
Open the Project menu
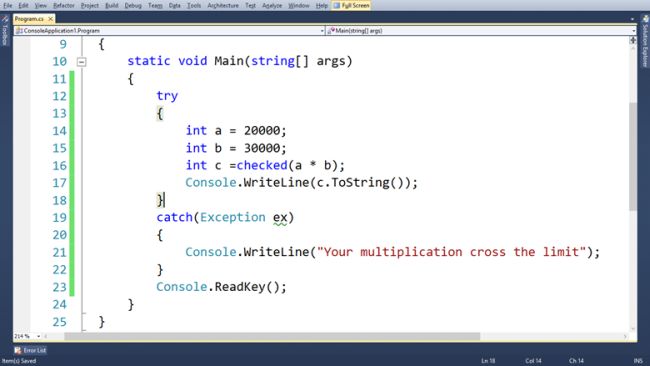tap(90, 5)
